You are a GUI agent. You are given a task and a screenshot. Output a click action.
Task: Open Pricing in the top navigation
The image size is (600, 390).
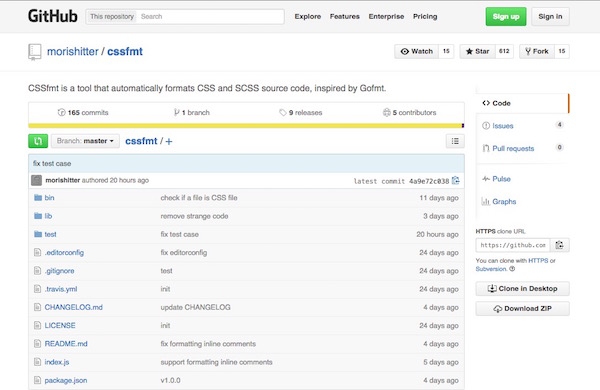tap(425, 16)
